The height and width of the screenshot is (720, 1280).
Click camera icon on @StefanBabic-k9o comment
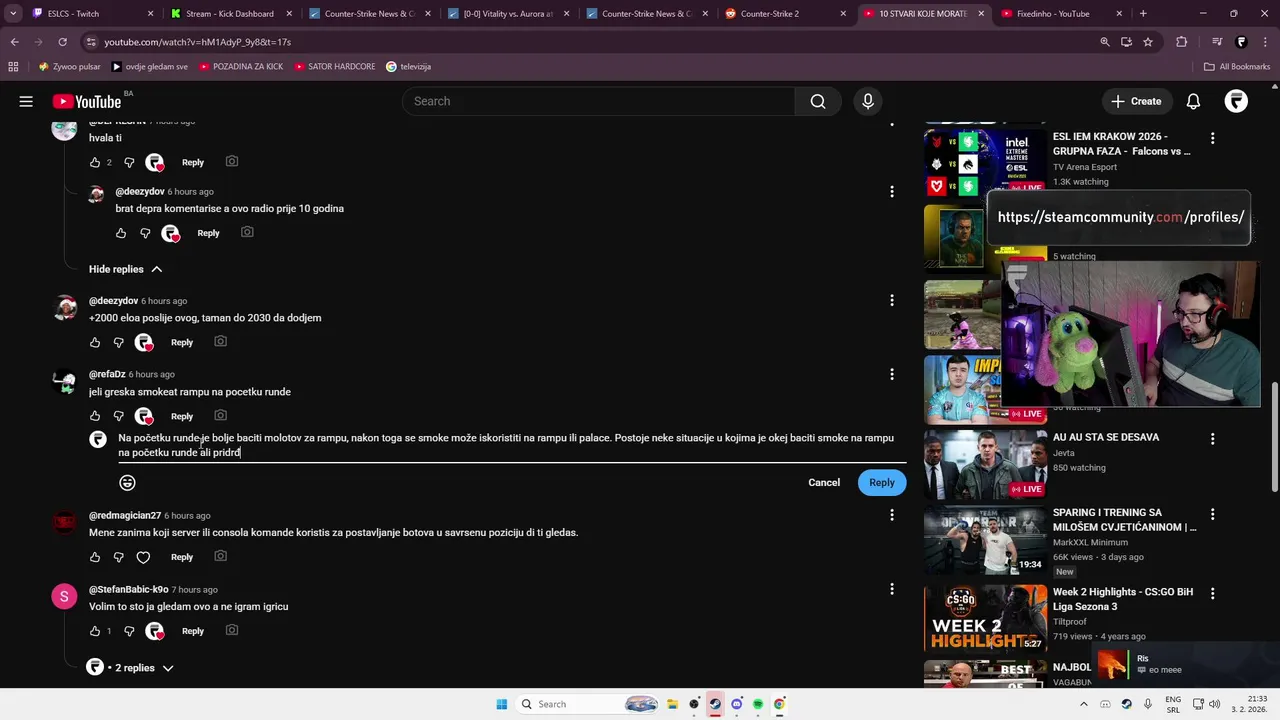pyautogui.click(x=232, y=630)
